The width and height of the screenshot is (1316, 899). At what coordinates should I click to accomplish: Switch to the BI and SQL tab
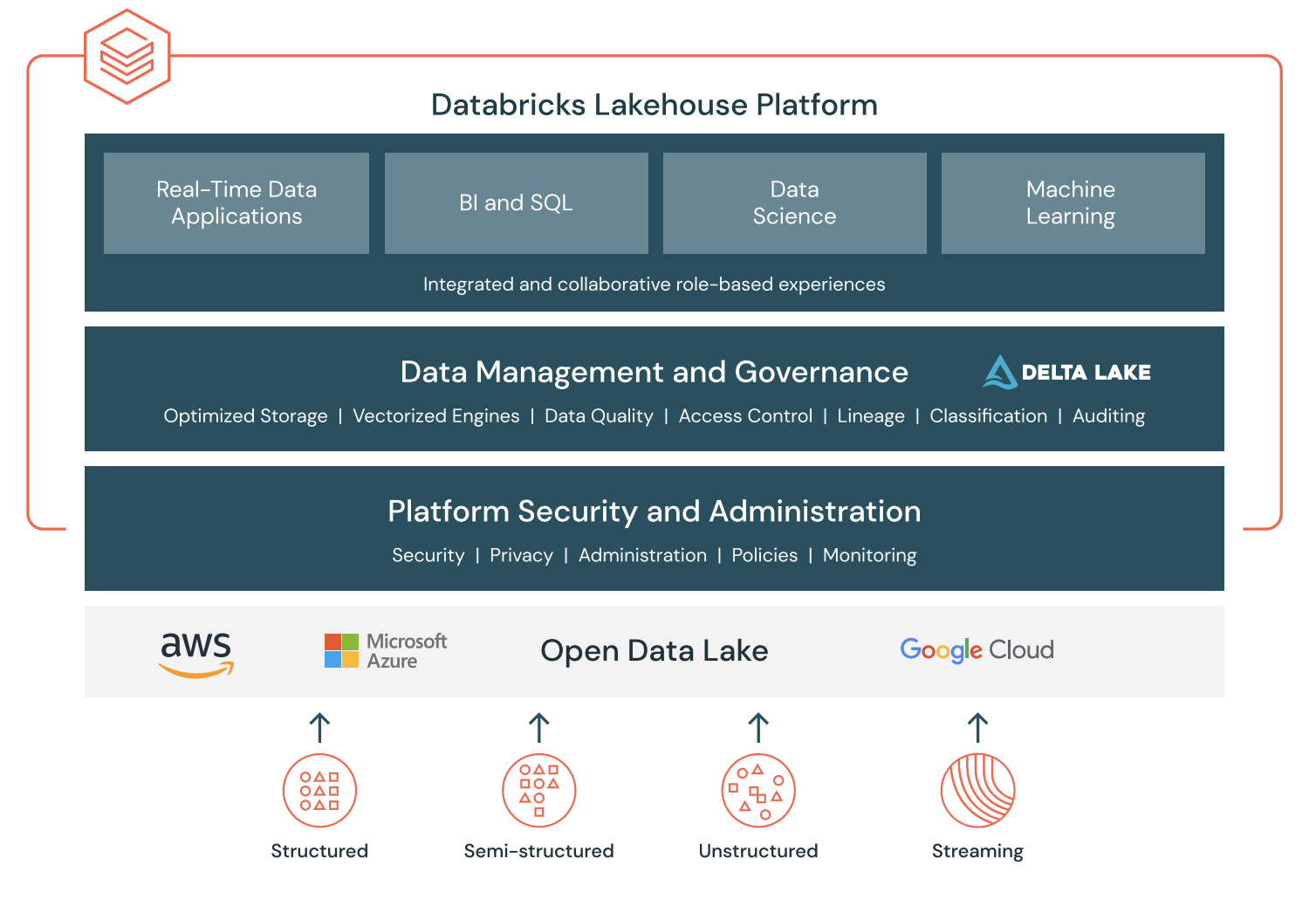[x=516, y=202]
